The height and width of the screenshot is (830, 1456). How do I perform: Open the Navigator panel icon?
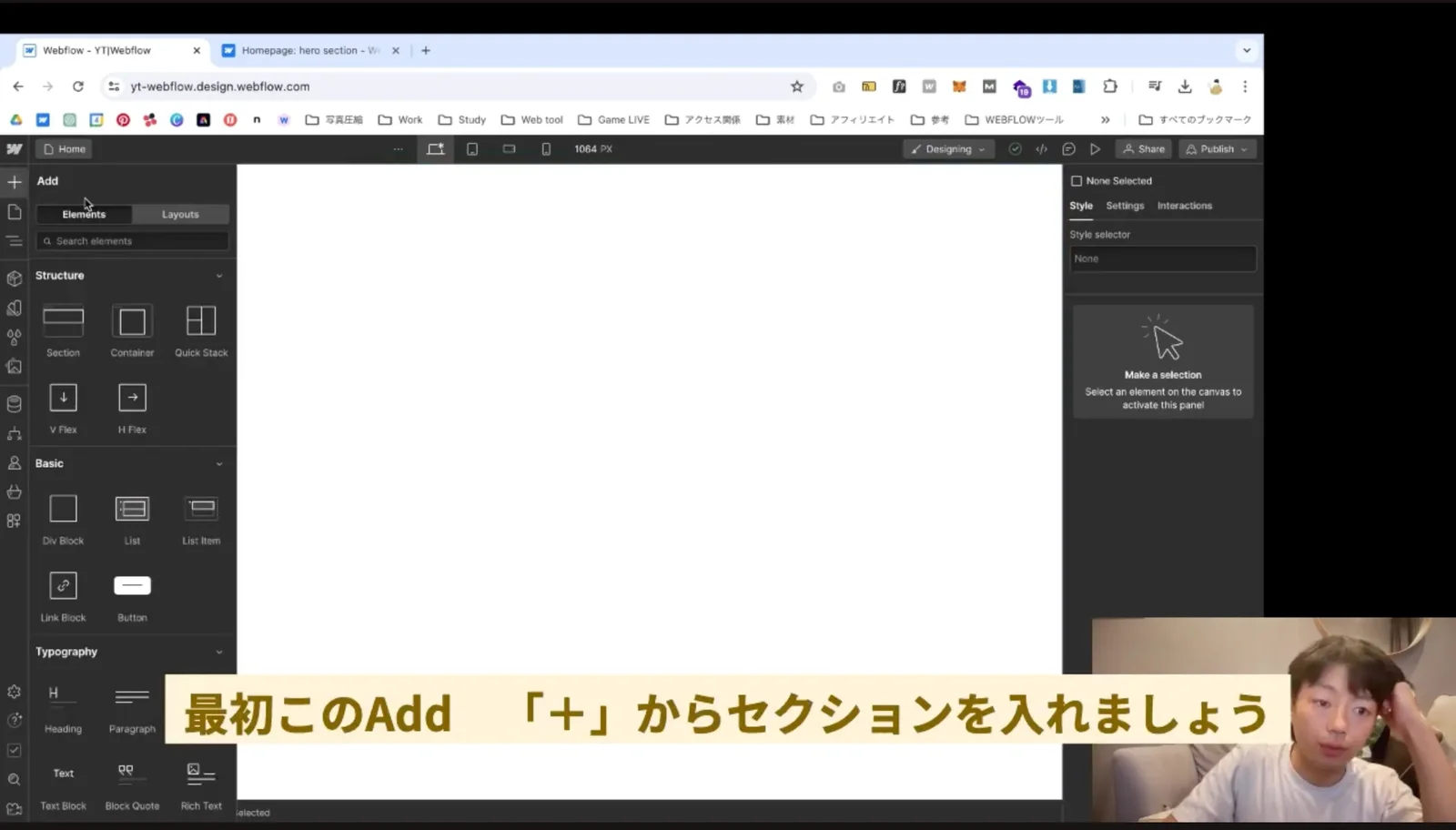pyautogui.click(x=15, y=241)
